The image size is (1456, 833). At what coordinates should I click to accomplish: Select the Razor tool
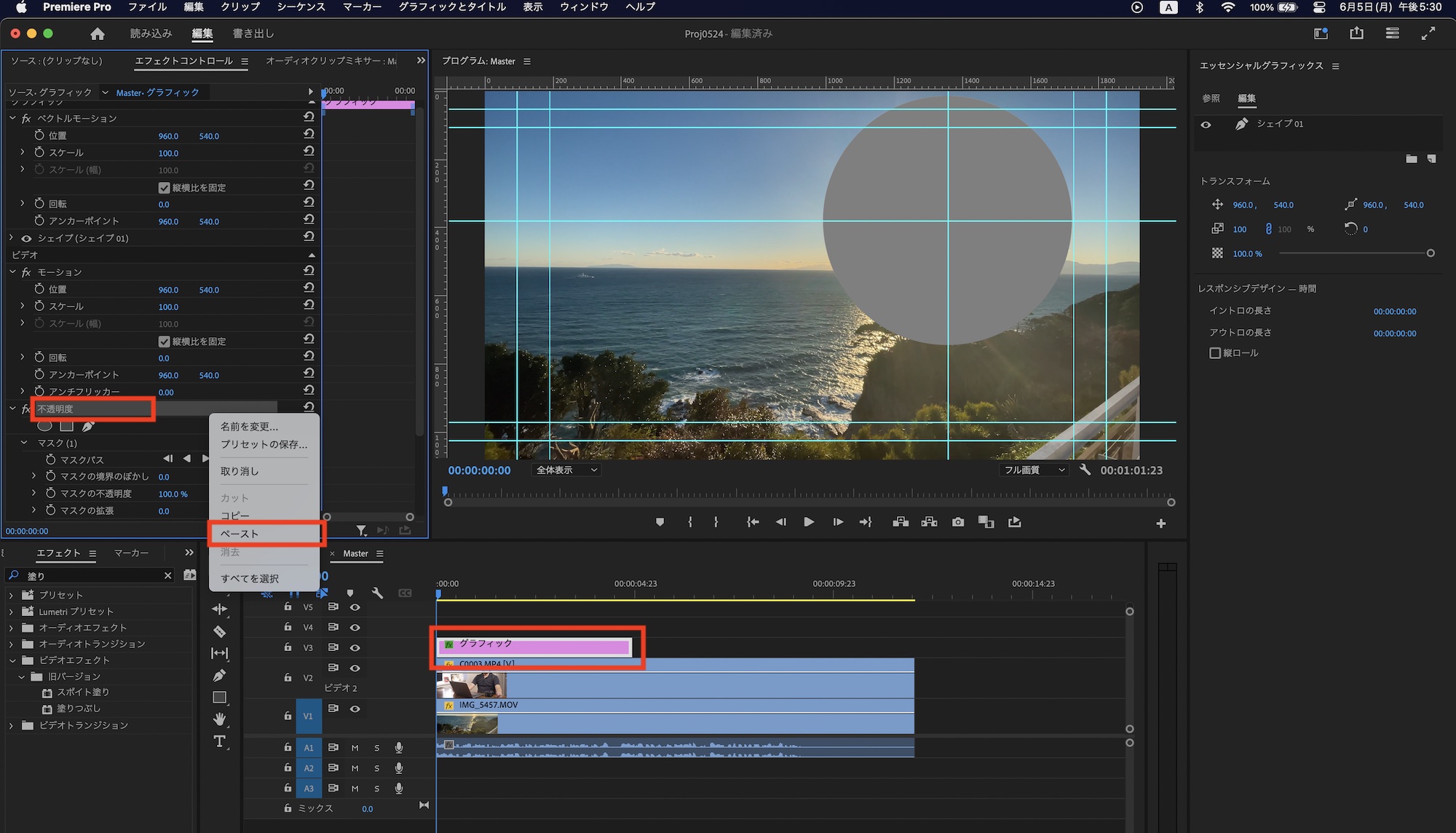point(219,631)
